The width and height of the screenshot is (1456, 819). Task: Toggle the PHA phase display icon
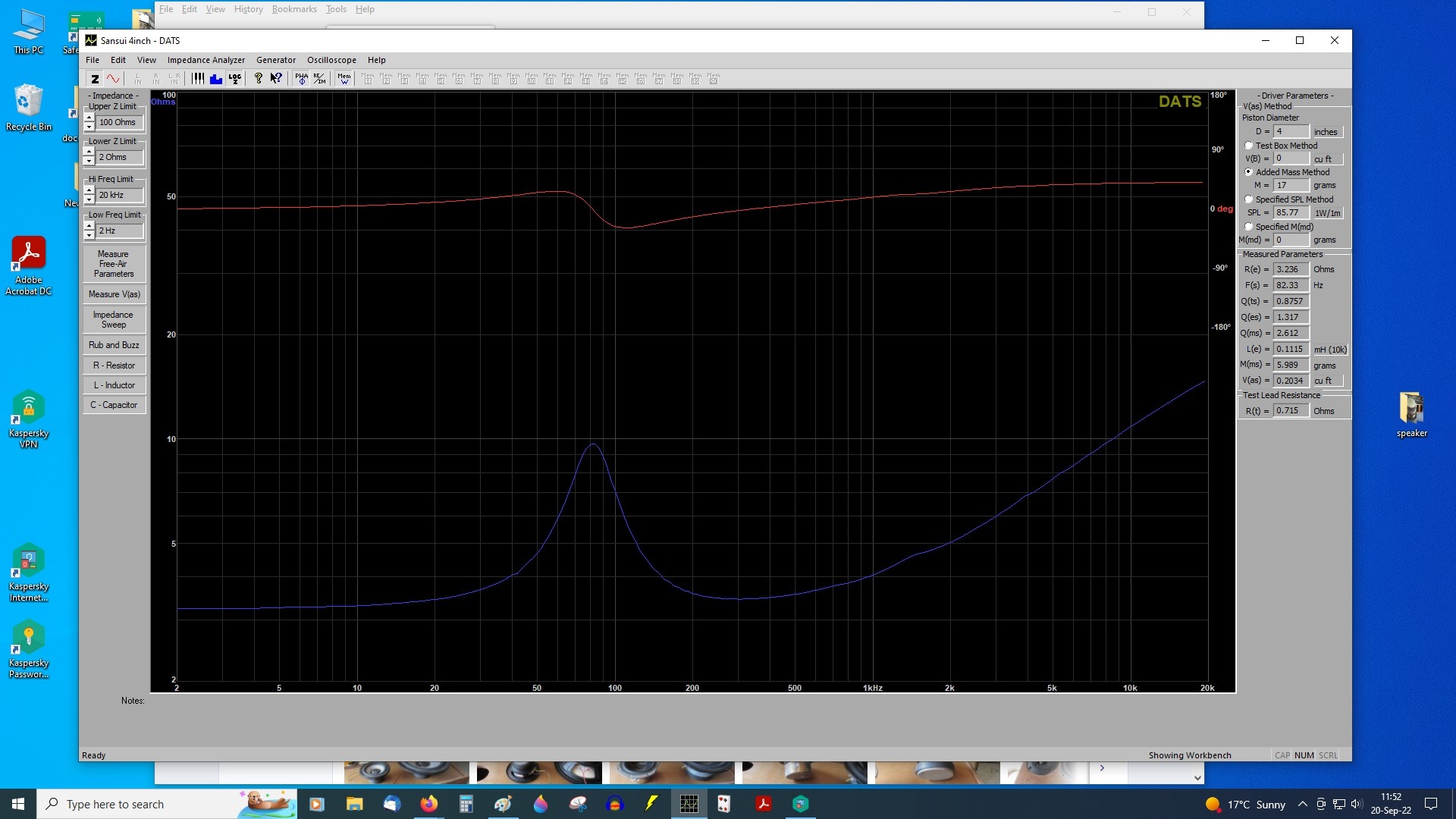pos(302,78)
